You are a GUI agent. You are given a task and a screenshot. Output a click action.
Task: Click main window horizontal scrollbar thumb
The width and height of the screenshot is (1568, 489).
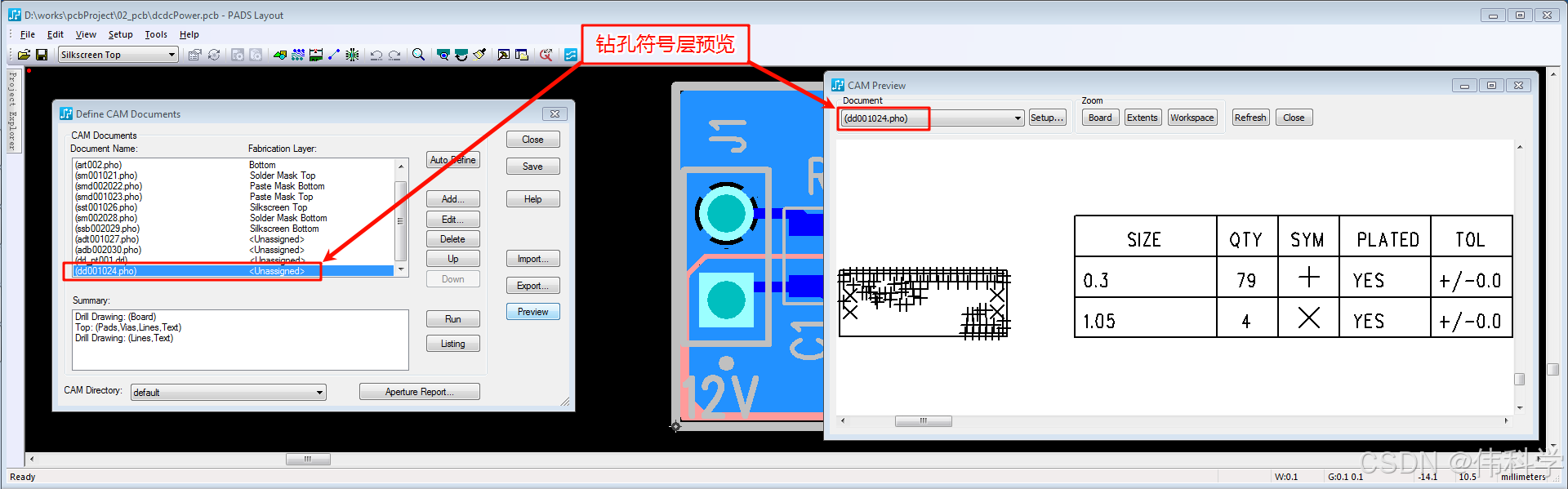pyautogui.click(x=308, y=460)
